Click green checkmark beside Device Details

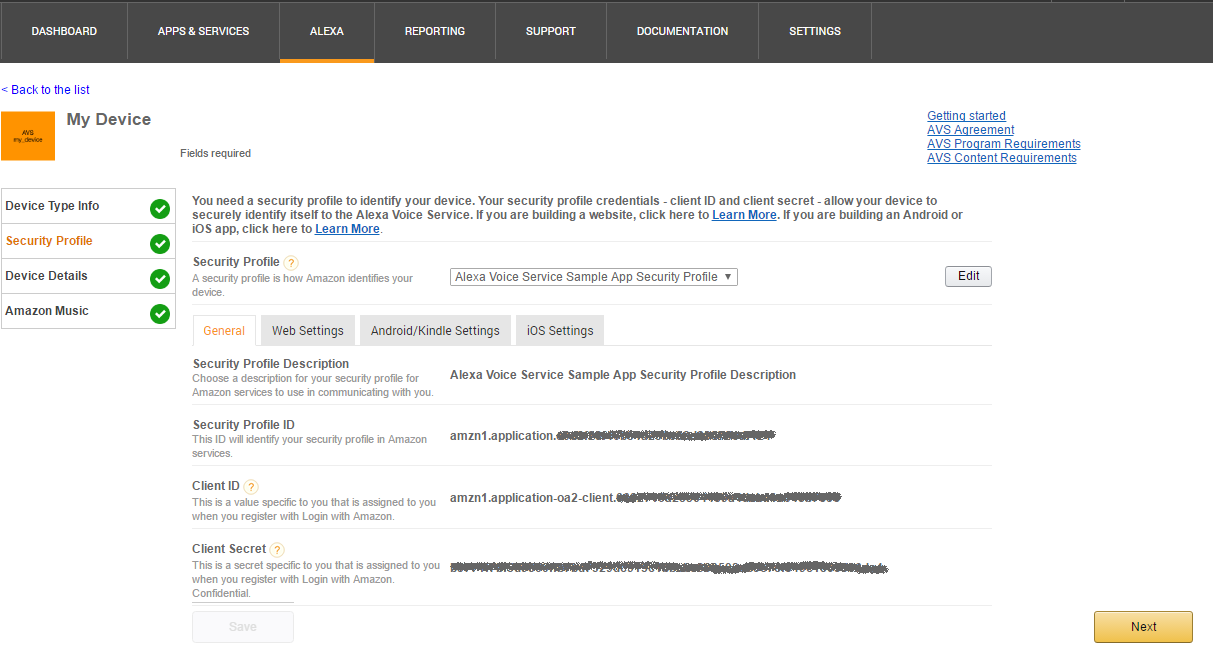(x=160, y=279)
